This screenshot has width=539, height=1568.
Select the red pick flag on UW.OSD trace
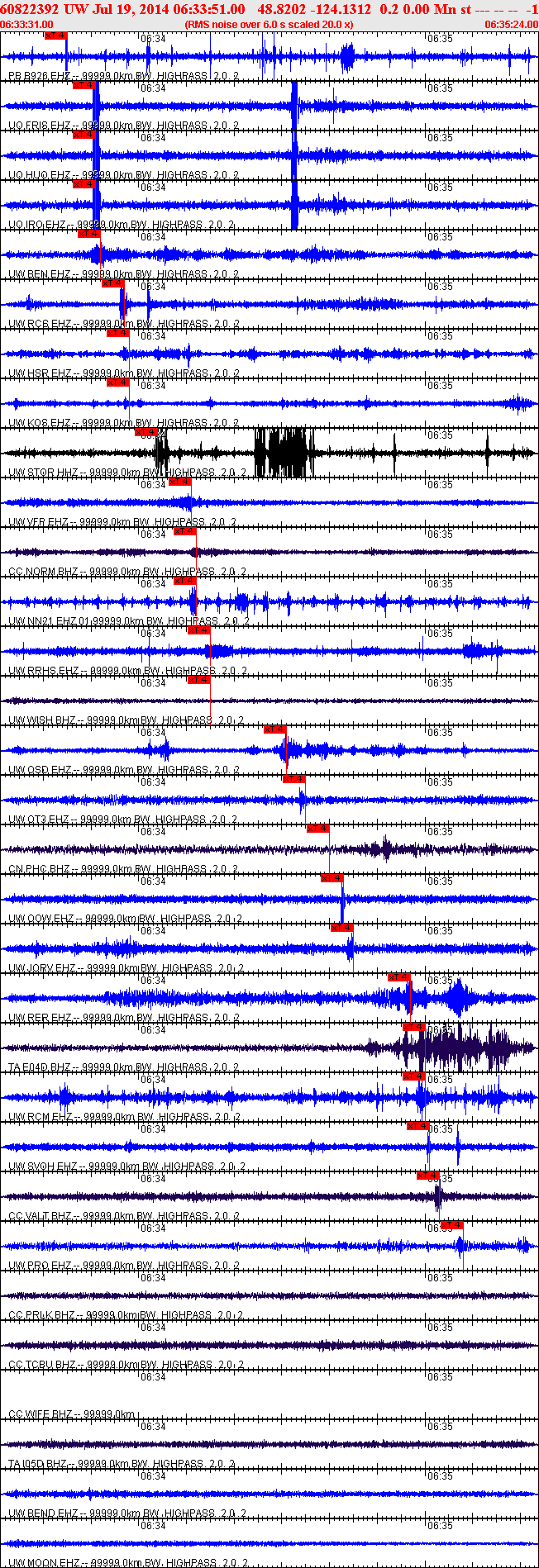pos(275,729)
